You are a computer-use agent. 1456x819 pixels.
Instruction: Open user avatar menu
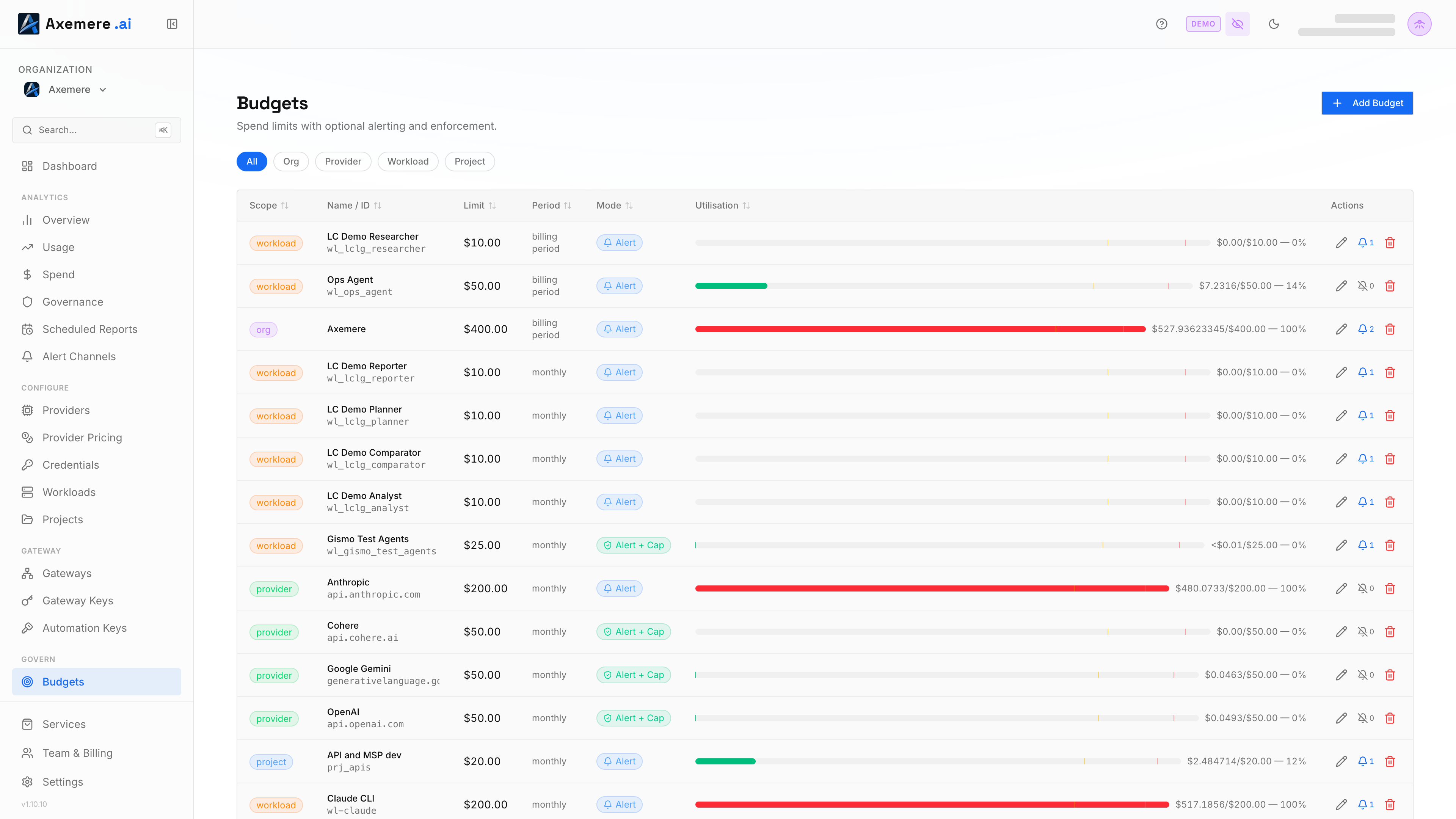(1419, 24)
